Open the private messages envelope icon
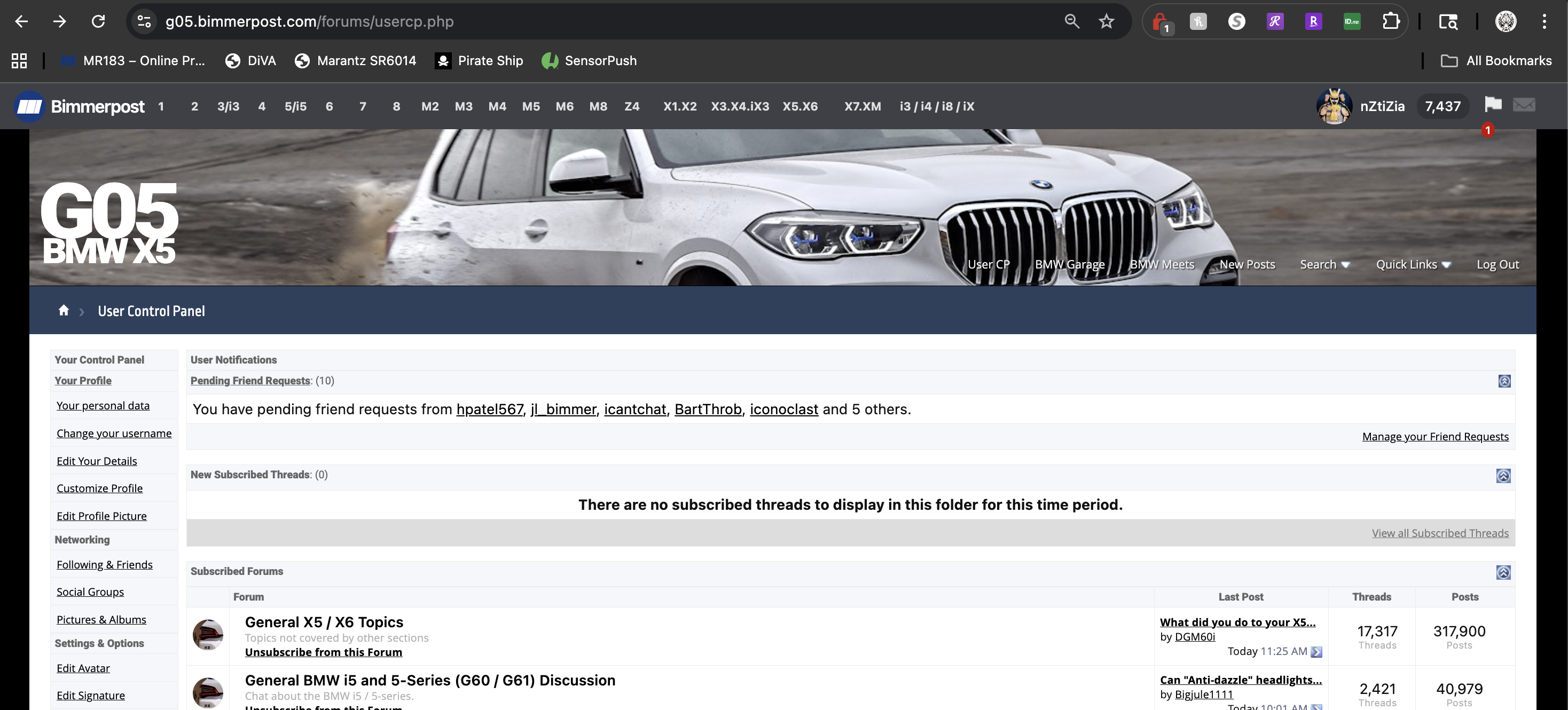Image resolution: width=1568 pixels, height=710 pixels. click(1524, 105)
